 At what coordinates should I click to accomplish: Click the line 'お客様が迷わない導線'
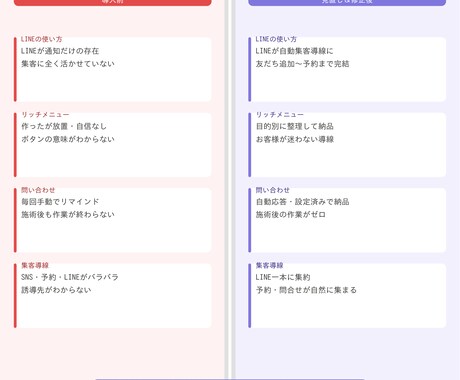[295, 139]
